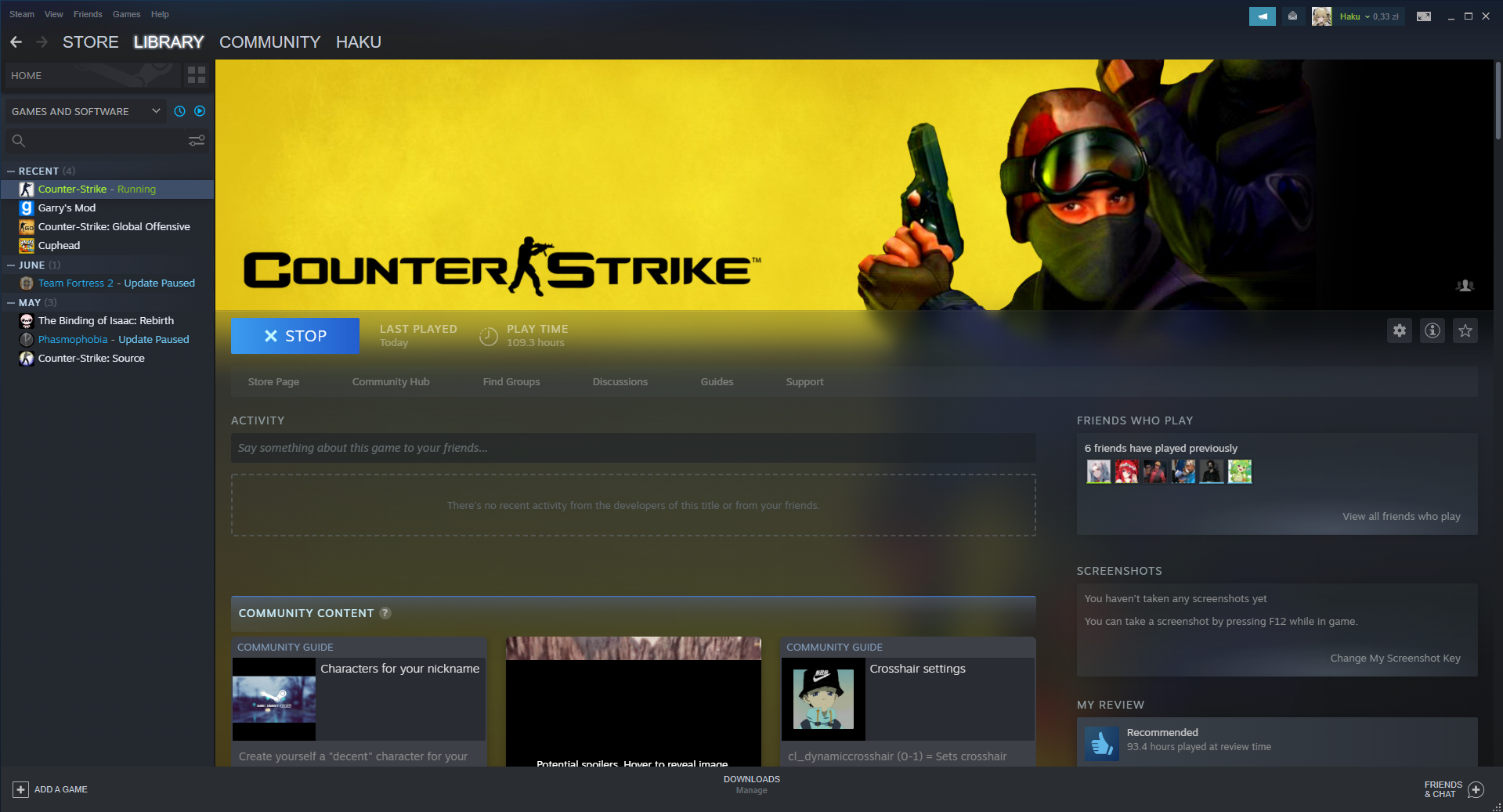The width and height of the screenshot is (1503, 812).
Task: Click the page vertical scrollbar
Action: [x=1498, y=102]
